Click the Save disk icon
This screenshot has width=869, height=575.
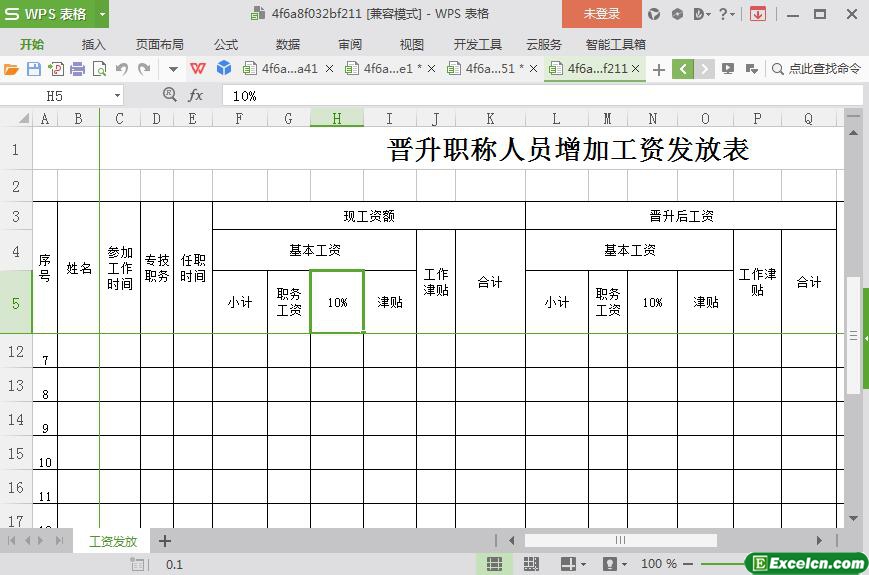tap(33, 69)
